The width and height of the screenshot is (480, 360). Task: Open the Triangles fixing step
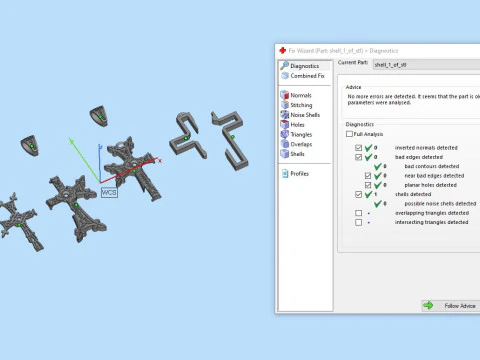tap(297, 134)
